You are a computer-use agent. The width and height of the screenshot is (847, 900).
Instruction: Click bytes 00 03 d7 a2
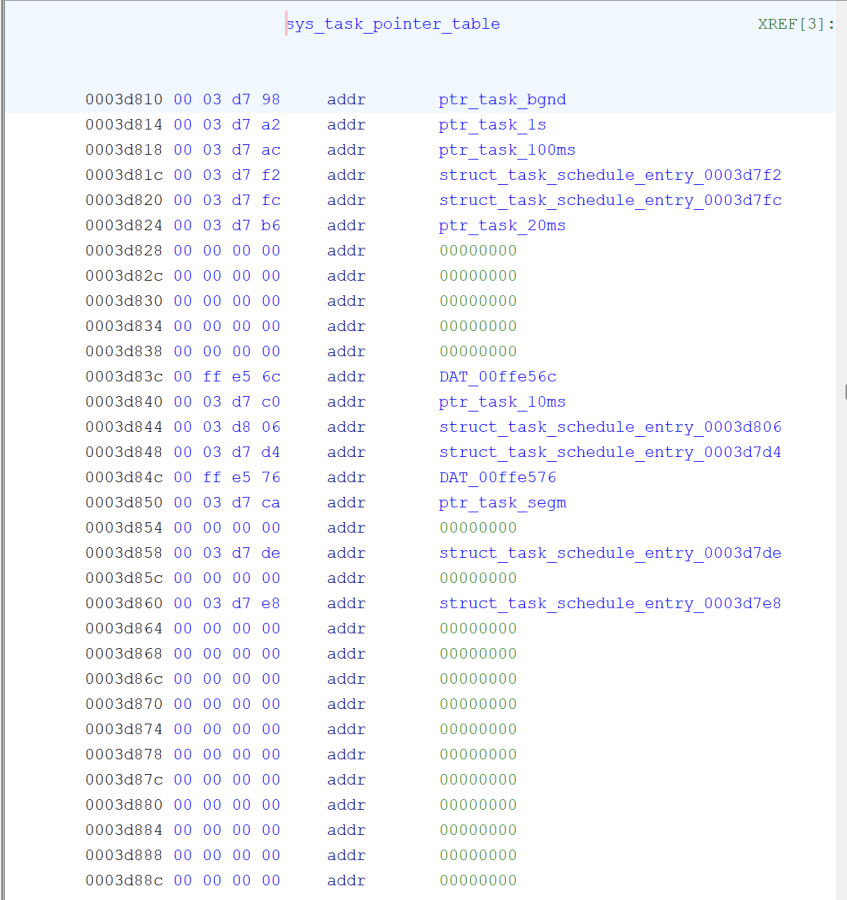point(227,125)
